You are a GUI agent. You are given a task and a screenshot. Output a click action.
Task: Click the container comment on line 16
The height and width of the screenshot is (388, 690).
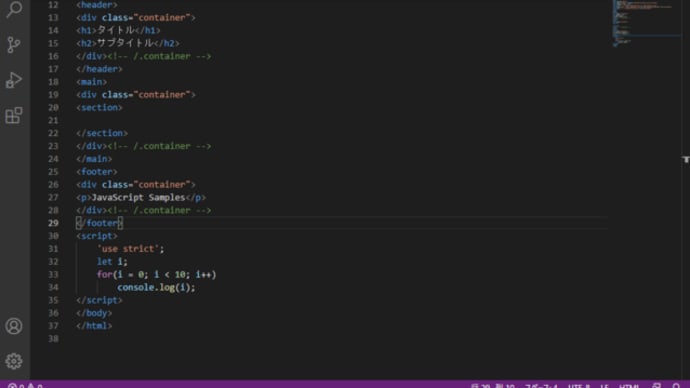(159, 56)
